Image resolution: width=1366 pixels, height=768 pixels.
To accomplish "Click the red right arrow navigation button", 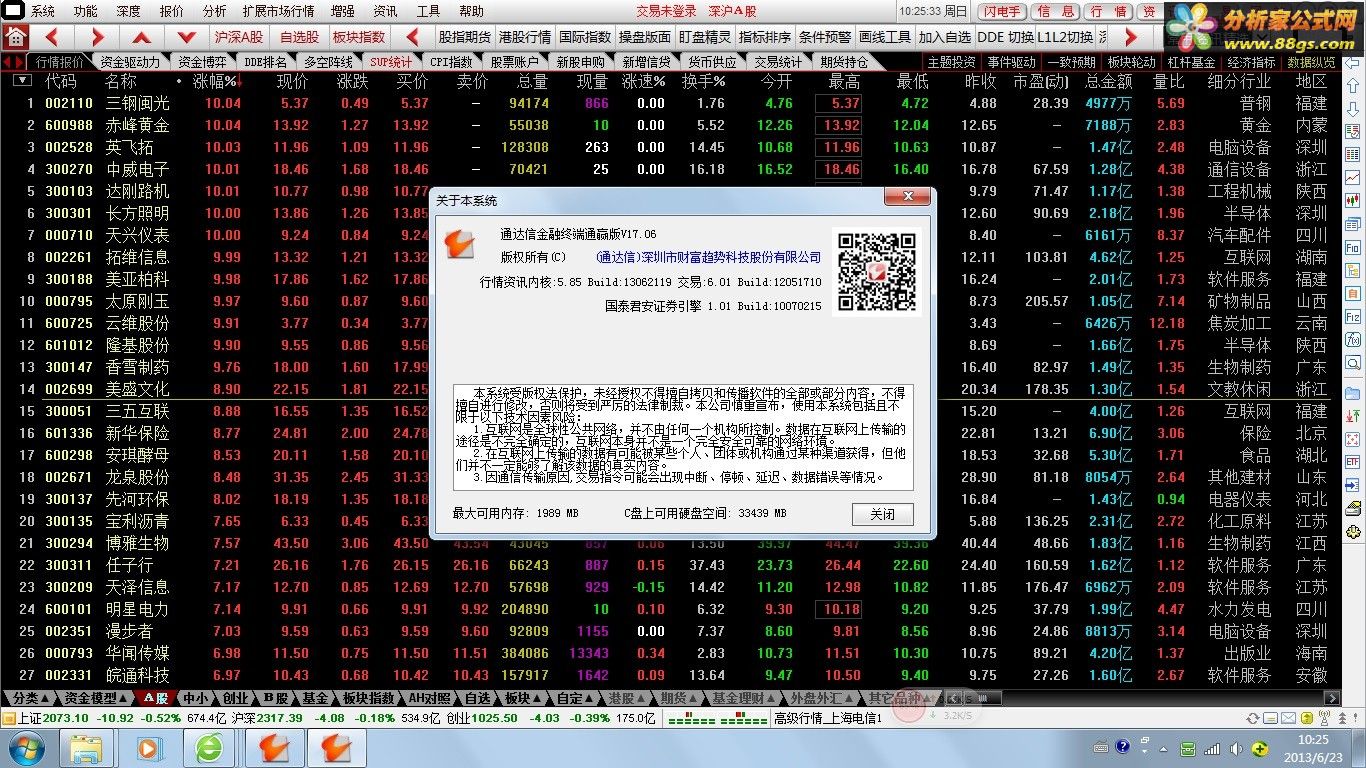I will [98, 37].
